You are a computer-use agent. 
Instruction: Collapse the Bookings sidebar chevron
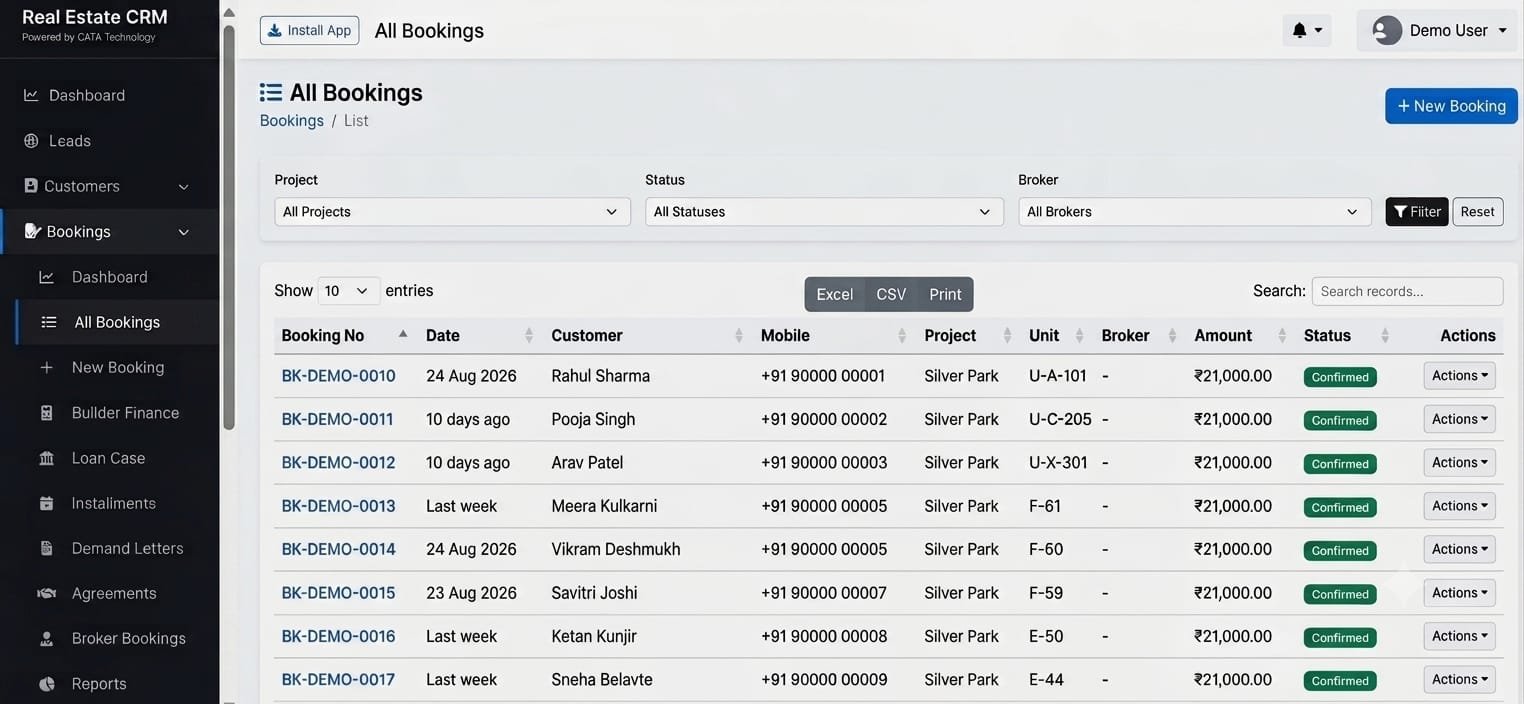tap(184, 232)
